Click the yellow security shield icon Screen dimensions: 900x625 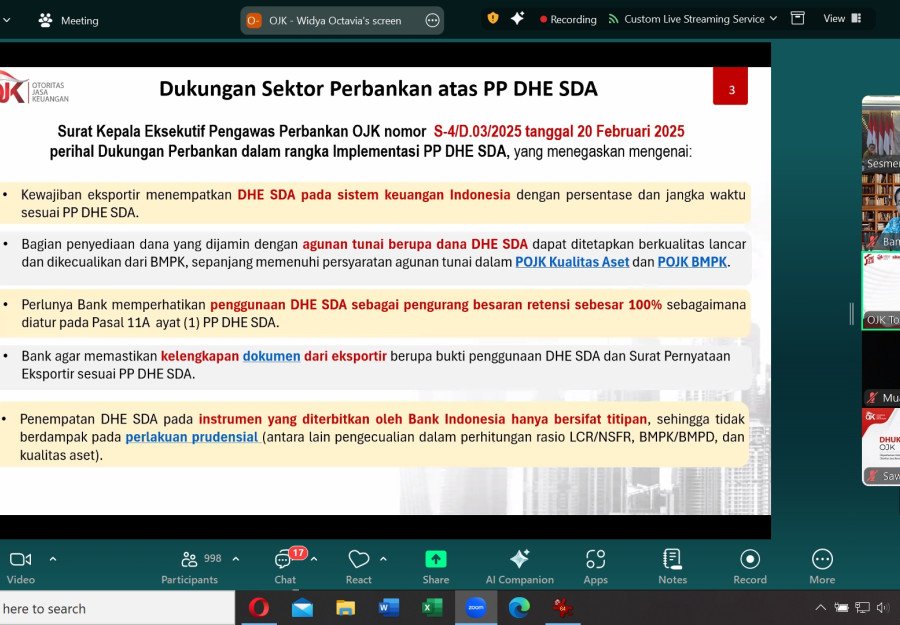pos(492,18)
